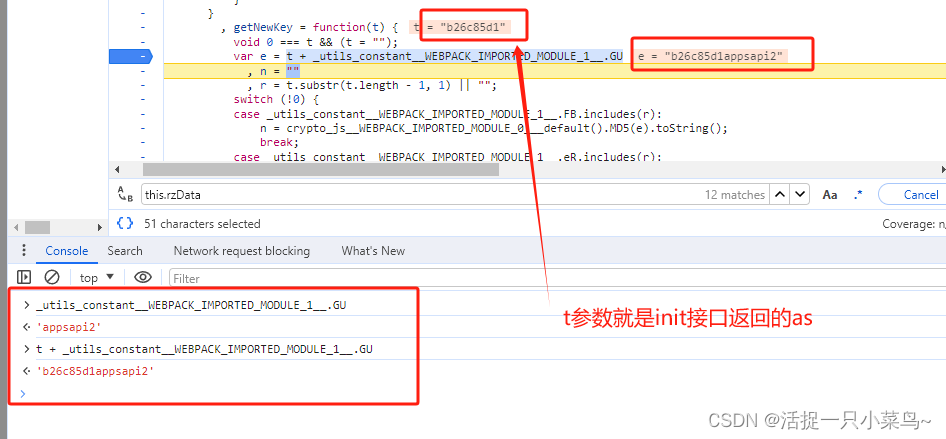Click the pretty-print curly braces icon
This screenshot has width=946, height=439.
[x=125, y=224]
